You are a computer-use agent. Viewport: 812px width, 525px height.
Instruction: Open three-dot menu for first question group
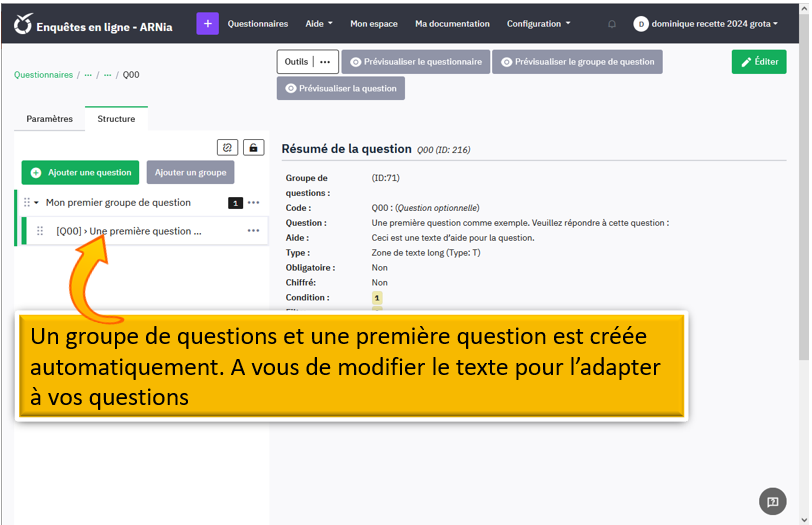point(256,203)
